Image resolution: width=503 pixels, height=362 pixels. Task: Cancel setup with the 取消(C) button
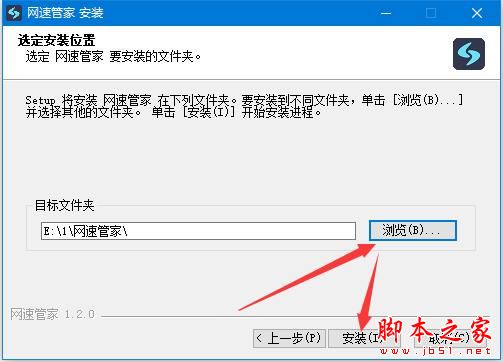(x=450, y=338)
